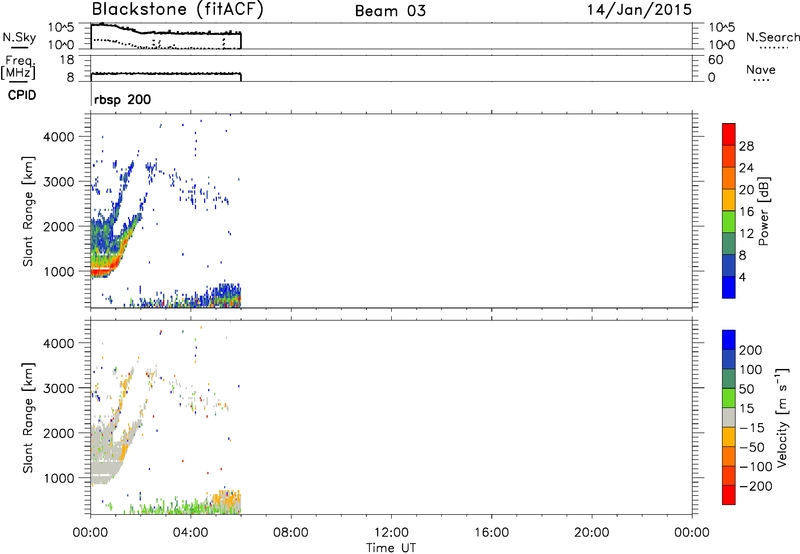Click the '04:00' time tick label
The width and height of the screenshot is (800, 554).
190,533
